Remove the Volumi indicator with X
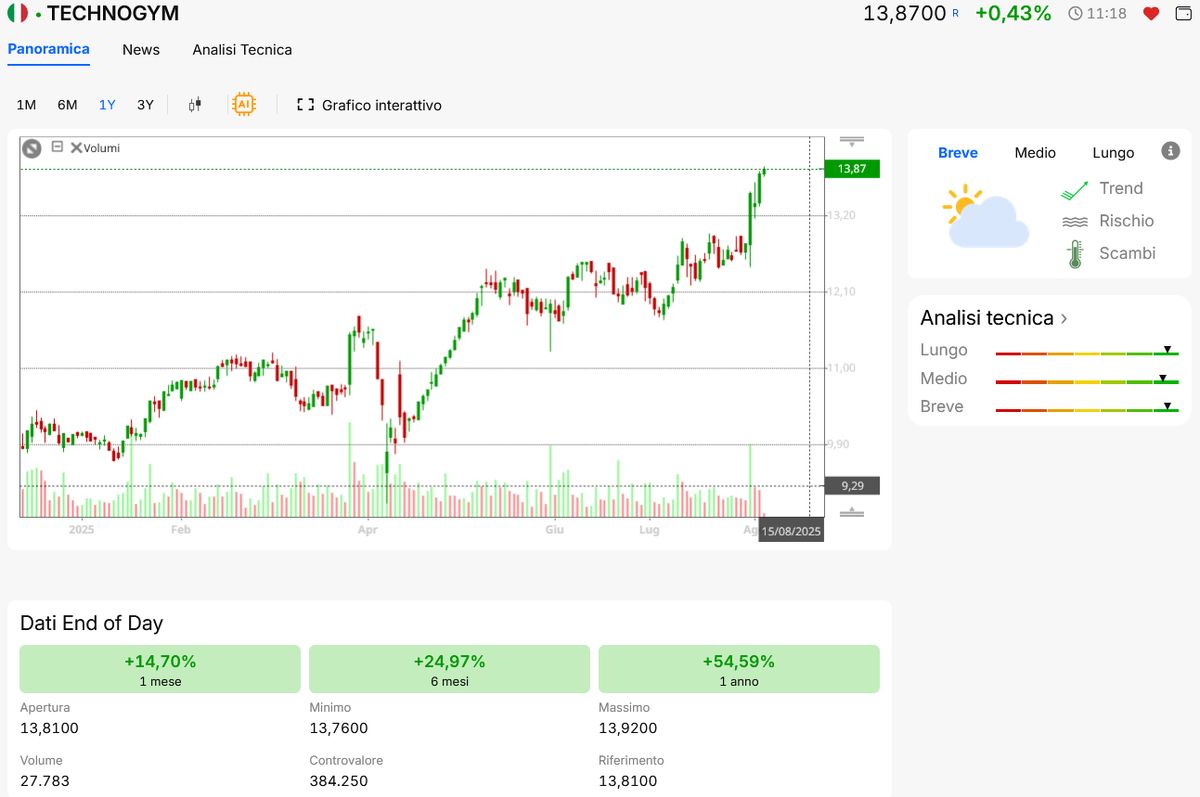 tap(76, 147)
